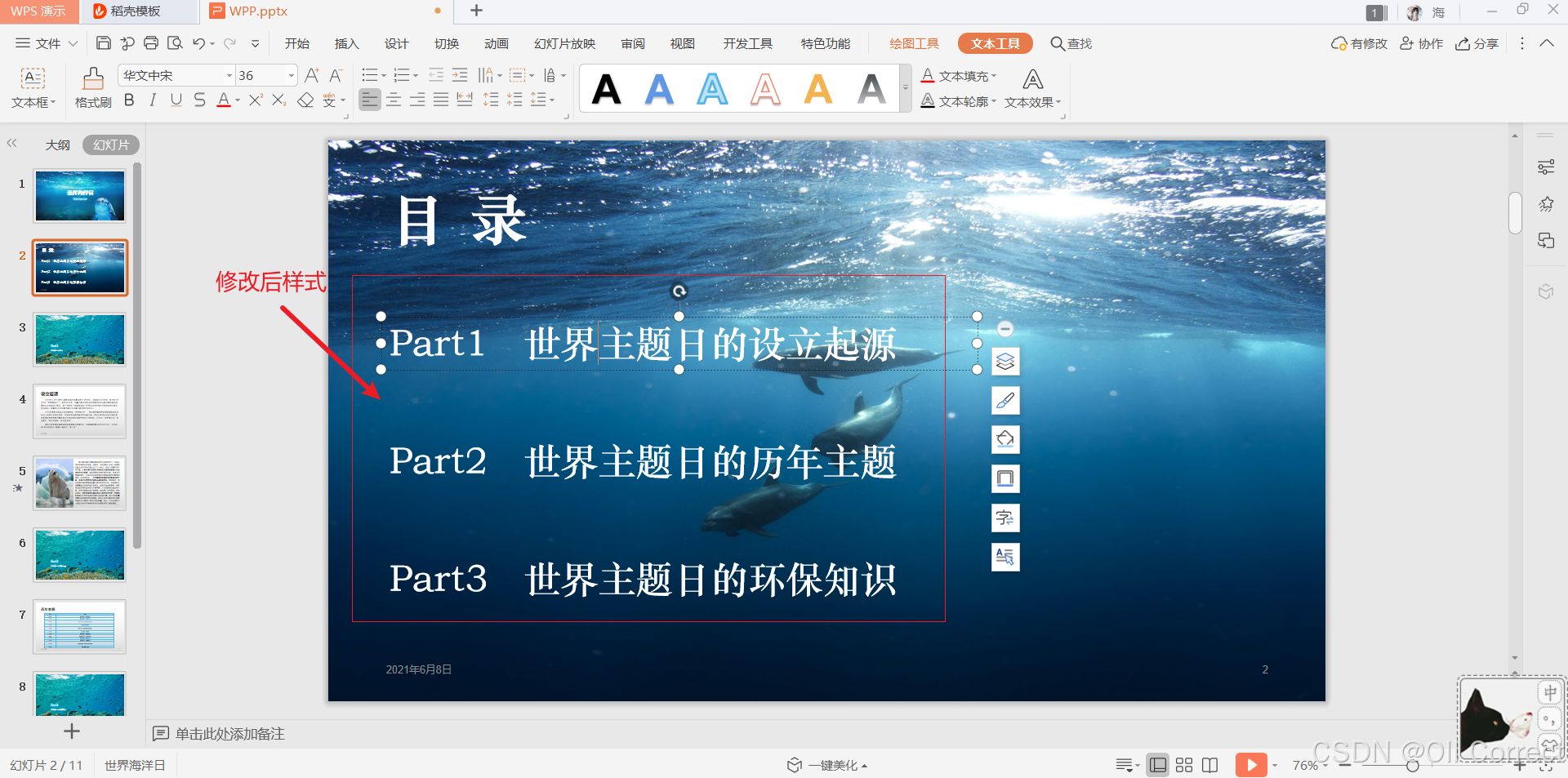Click the notes field 单击此处添加备注
Screen dimensions: 1568x778
point(229,734)
